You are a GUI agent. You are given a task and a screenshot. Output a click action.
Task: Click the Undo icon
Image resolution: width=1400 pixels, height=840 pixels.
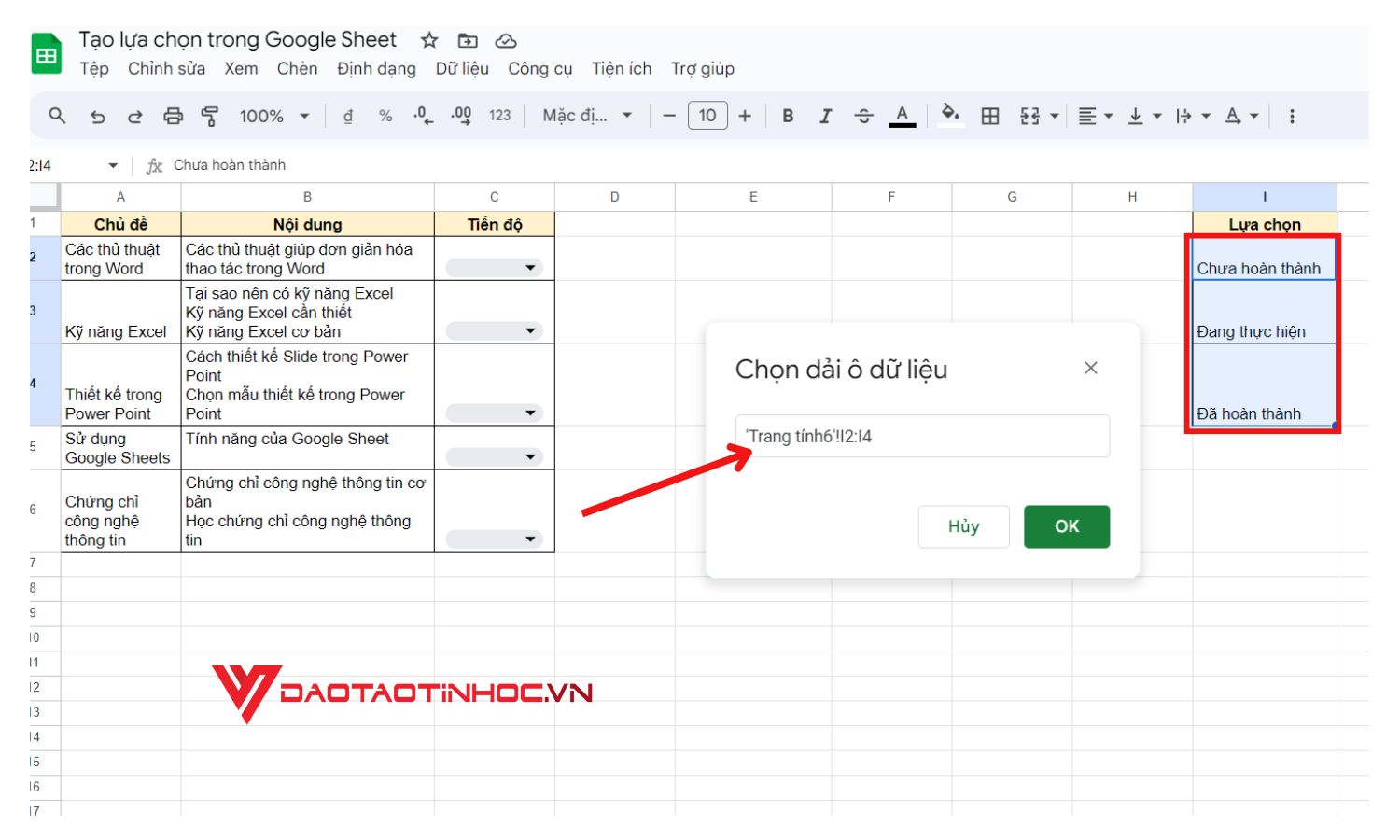(x=99, y=115)
